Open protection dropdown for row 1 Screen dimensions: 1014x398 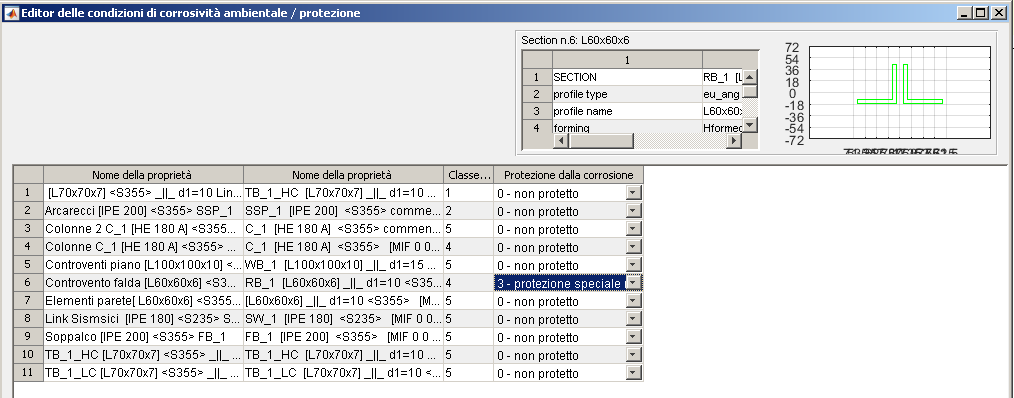pos(634,193)
